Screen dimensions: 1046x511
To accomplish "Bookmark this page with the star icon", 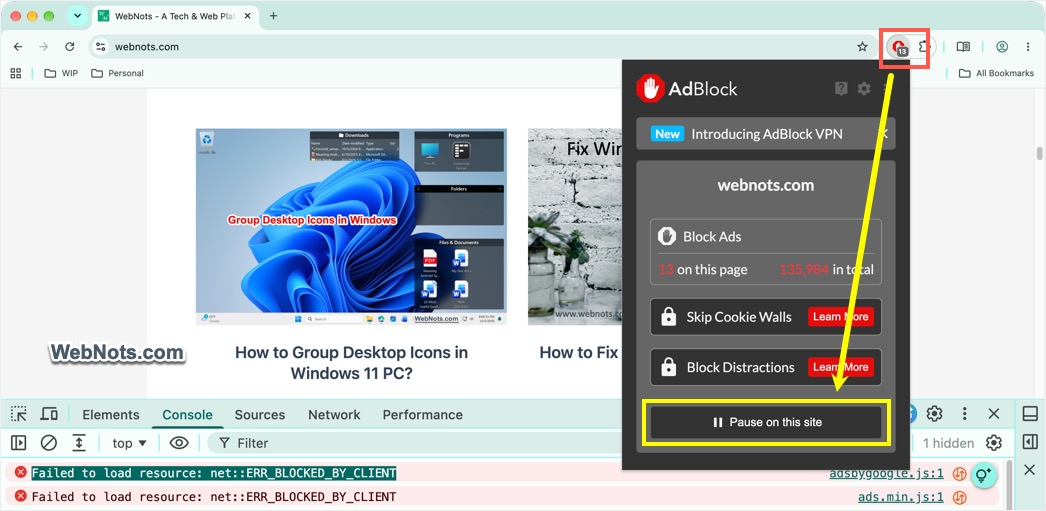I will (x=863, y=47).
